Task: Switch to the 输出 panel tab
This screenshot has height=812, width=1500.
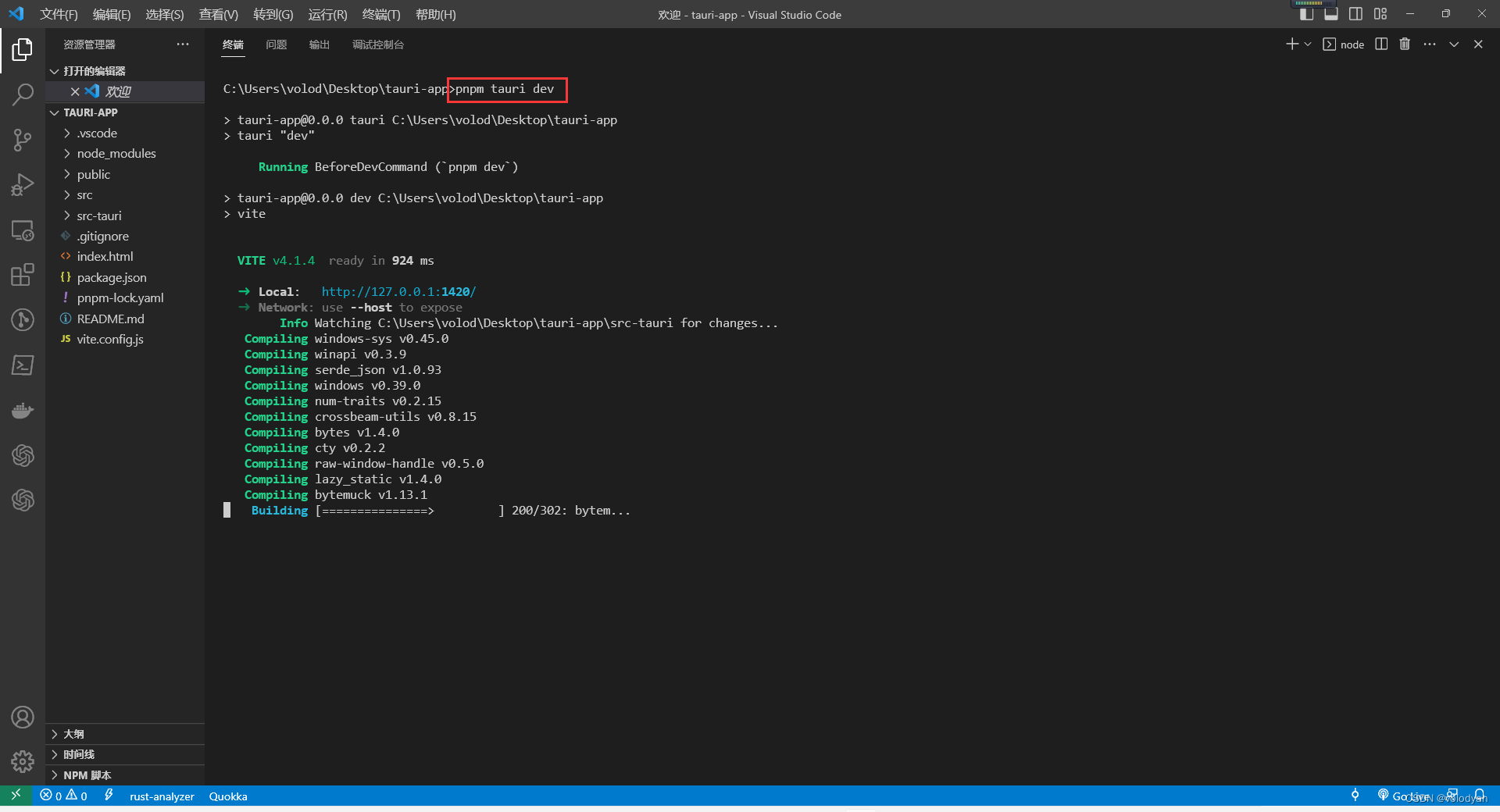Action: tap(320, 45)
